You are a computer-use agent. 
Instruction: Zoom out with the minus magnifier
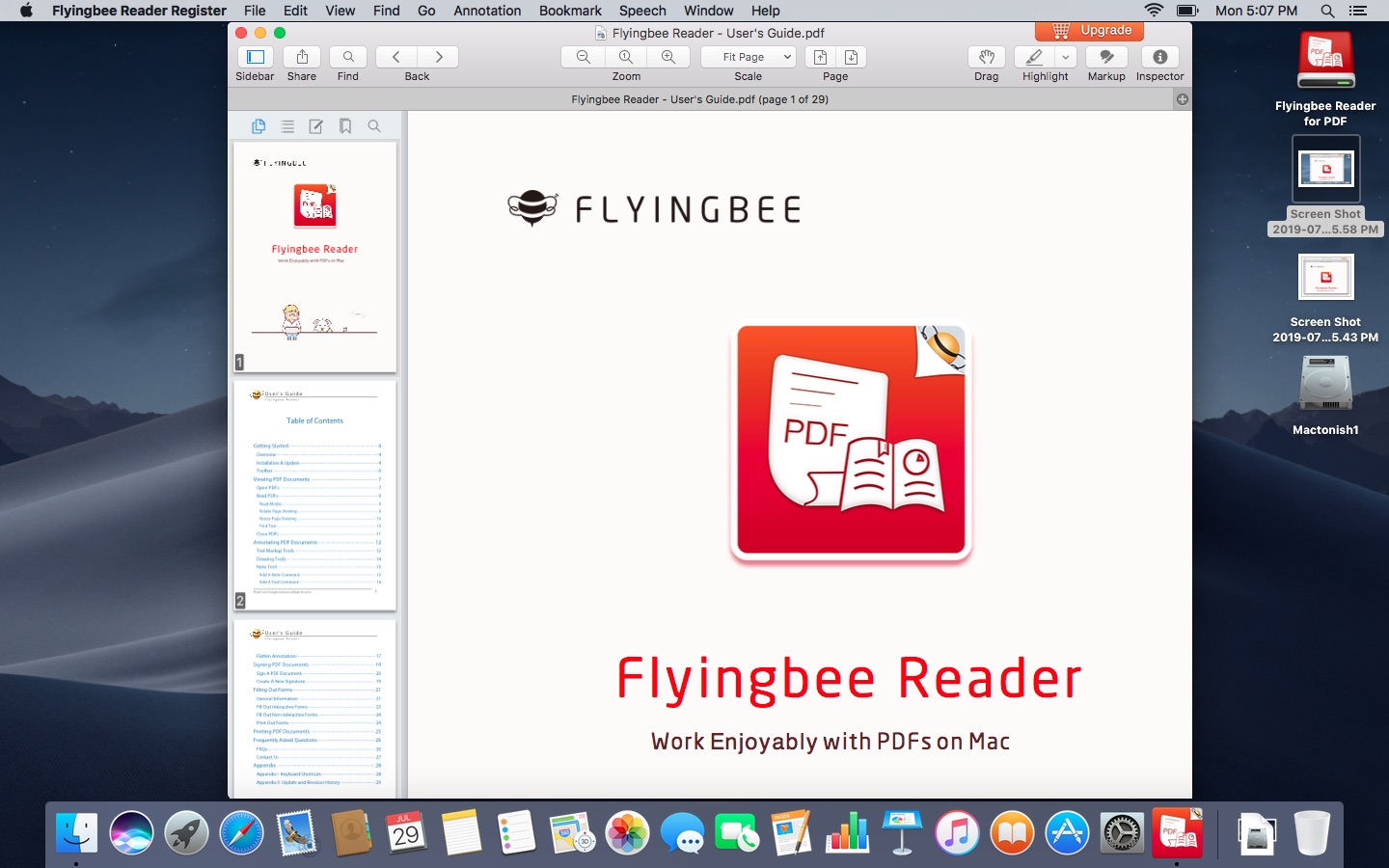coord(583,57)
